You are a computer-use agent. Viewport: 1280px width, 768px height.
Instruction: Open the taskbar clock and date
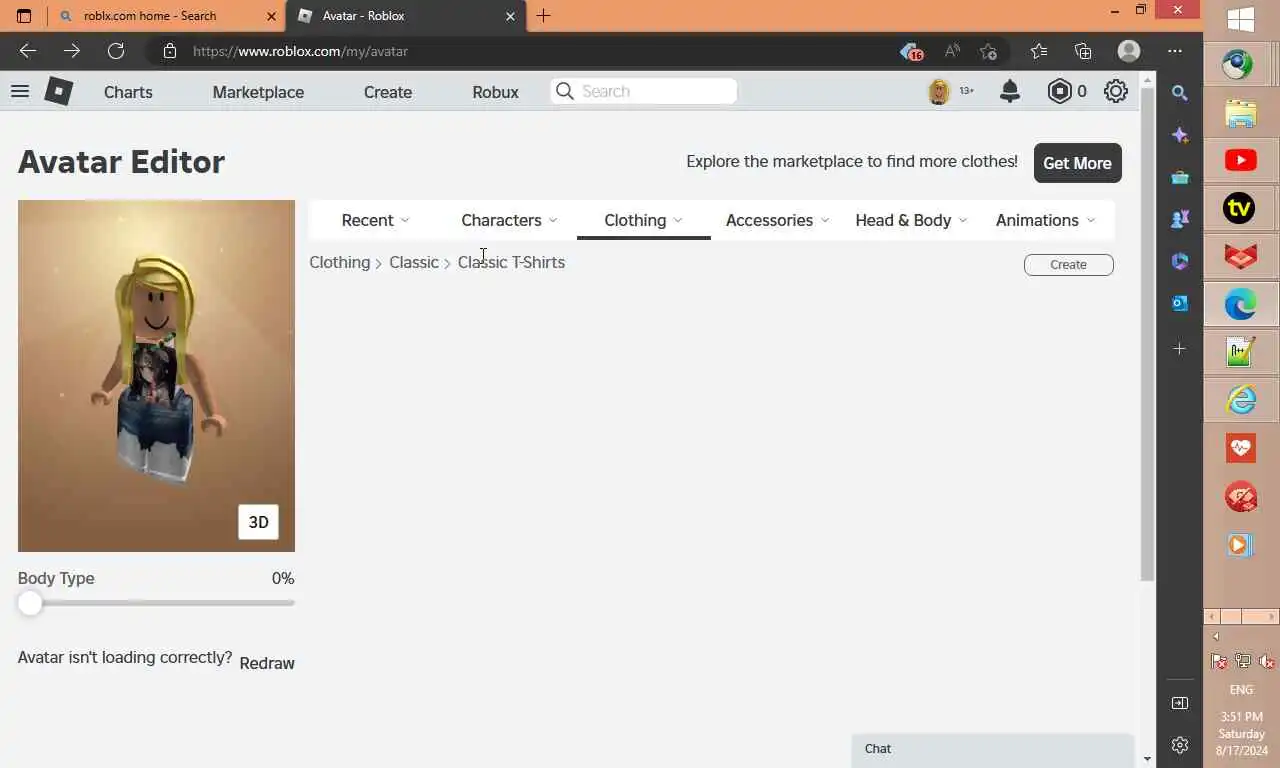[1242, 733]
